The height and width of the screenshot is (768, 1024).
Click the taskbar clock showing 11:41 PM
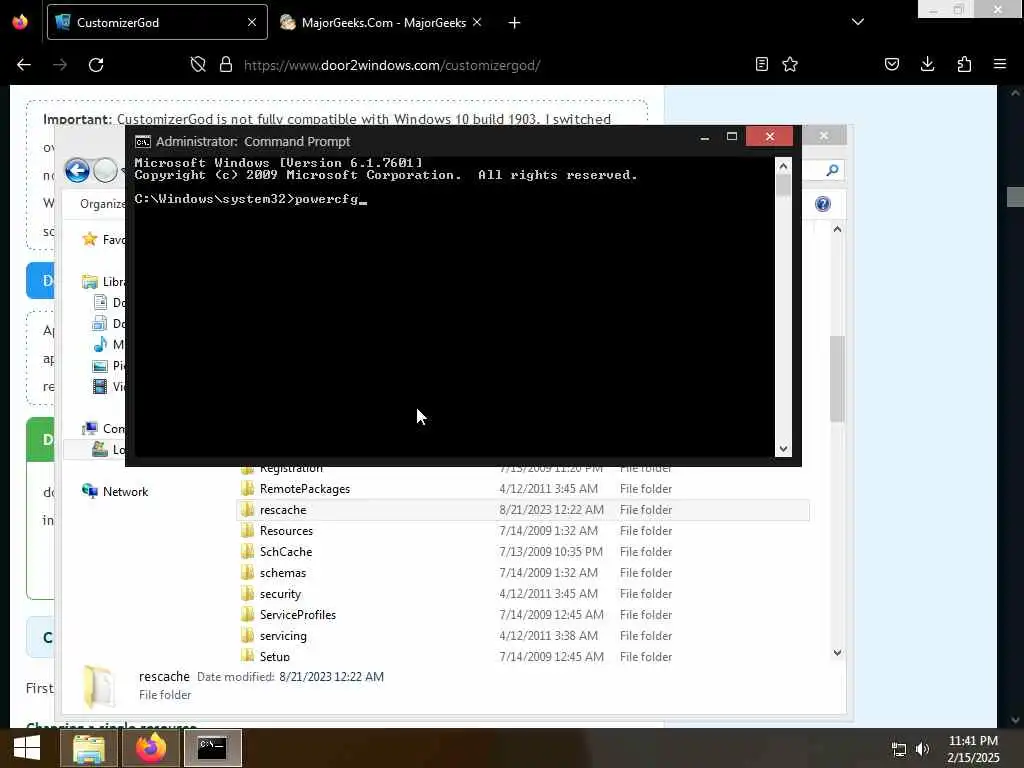pyautogui.click(x=973, y=741)
